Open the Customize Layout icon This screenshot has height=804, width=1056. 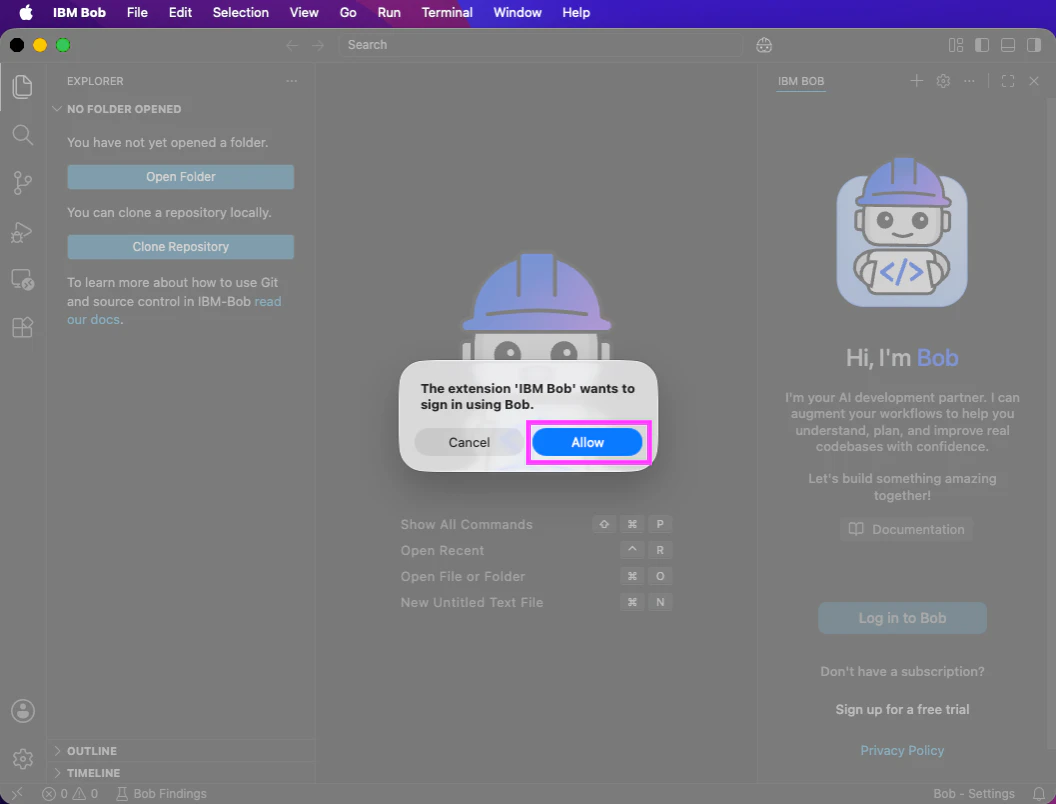click(956, 45)
